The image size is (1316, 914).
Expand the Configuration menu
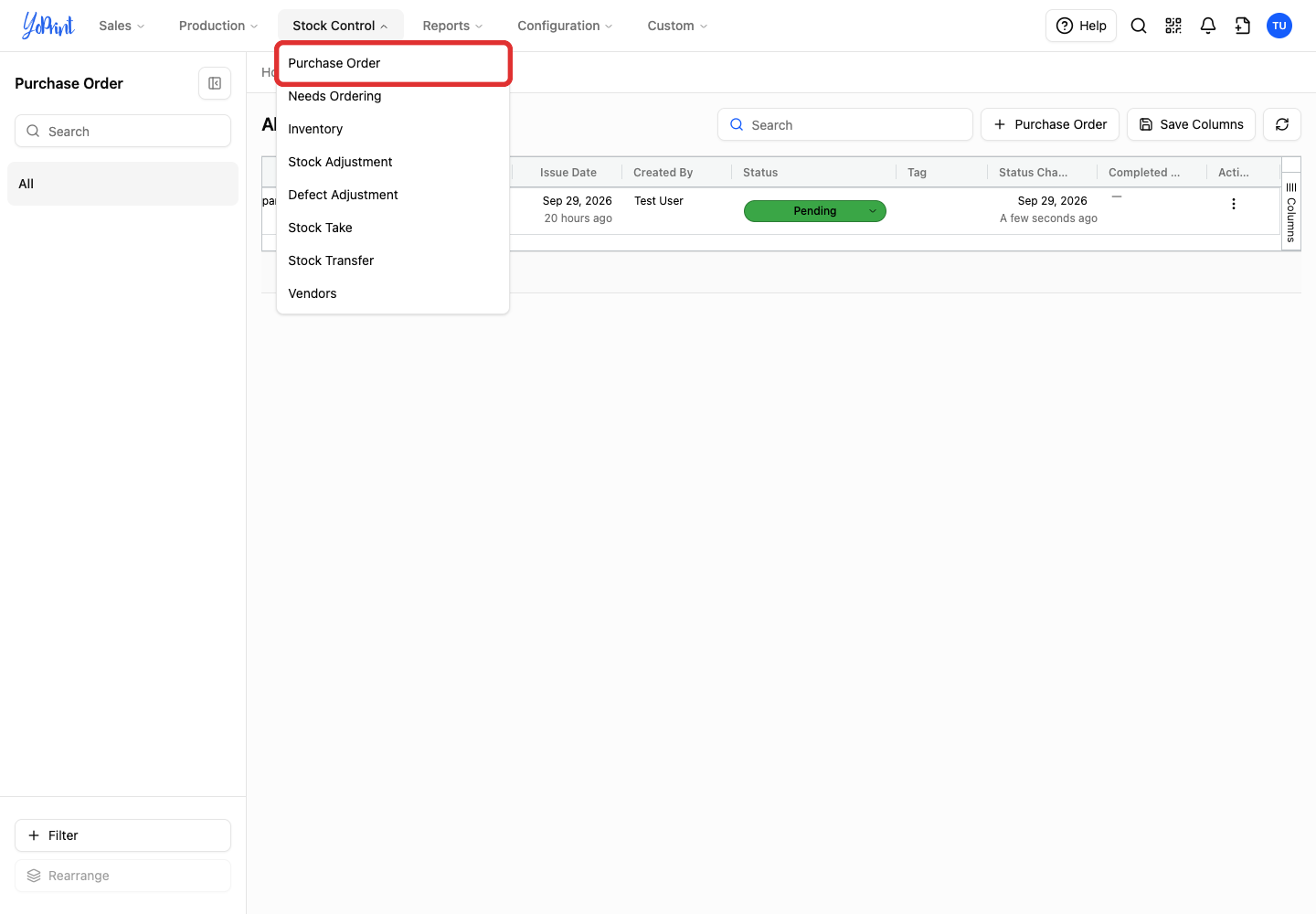click(565, 26)
